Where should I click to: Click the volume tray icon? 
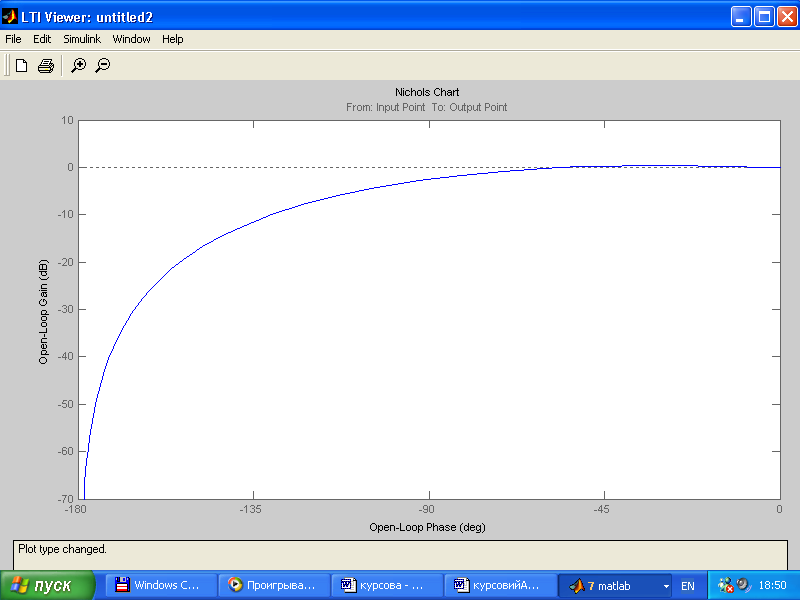click(x=744, y=585)
